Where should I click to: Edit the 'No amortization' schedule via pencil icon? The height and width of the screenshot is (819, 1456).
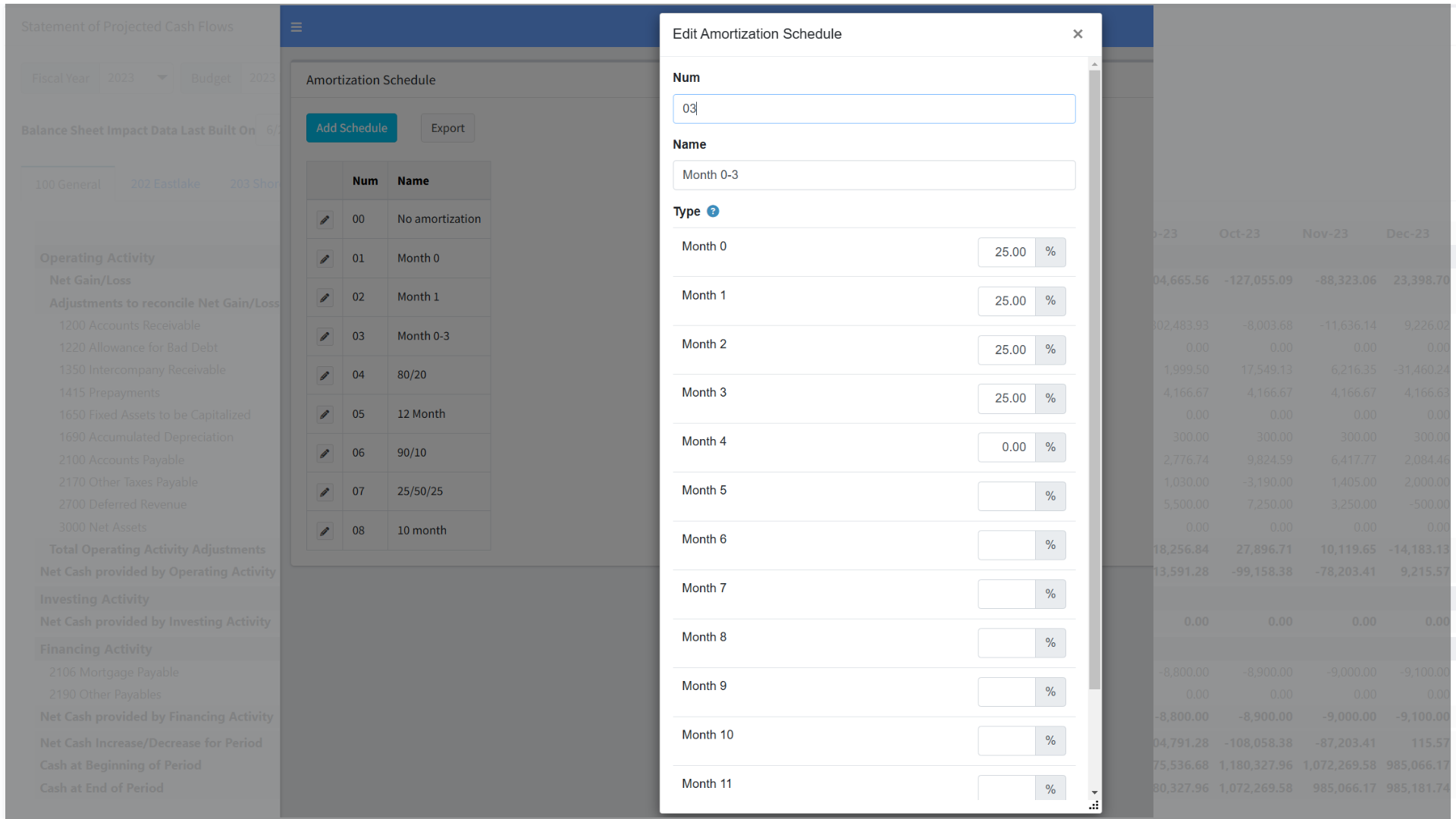tap(325, 219)
